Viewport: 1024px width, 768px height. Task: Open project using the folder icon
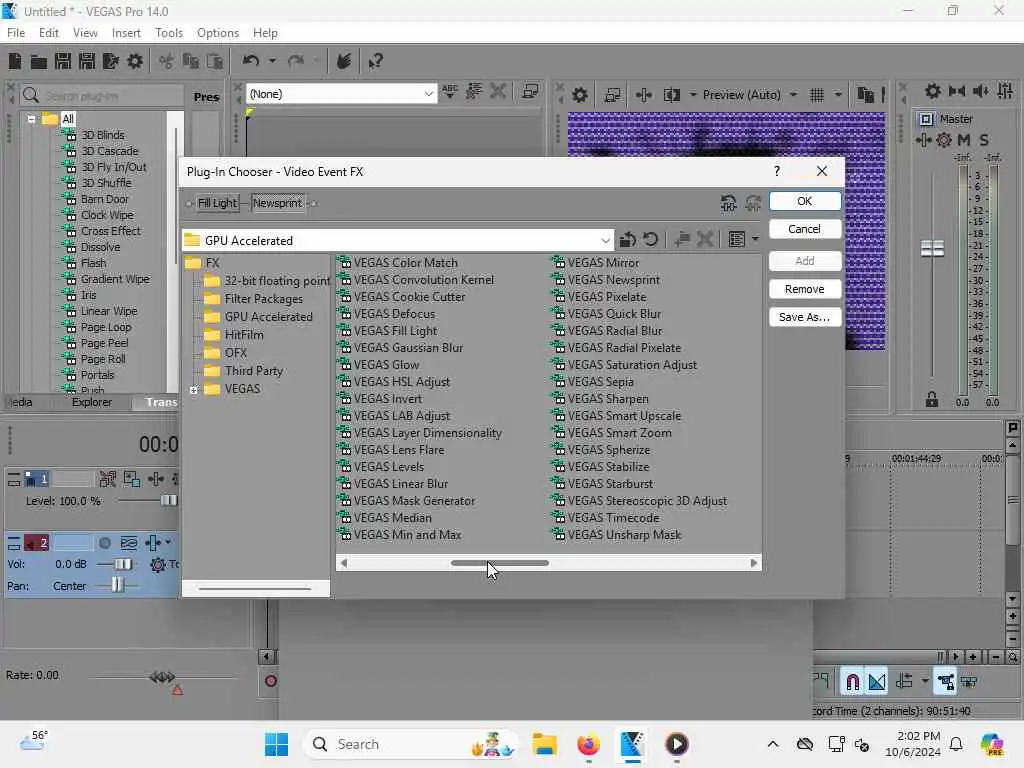tap(39, 61)
